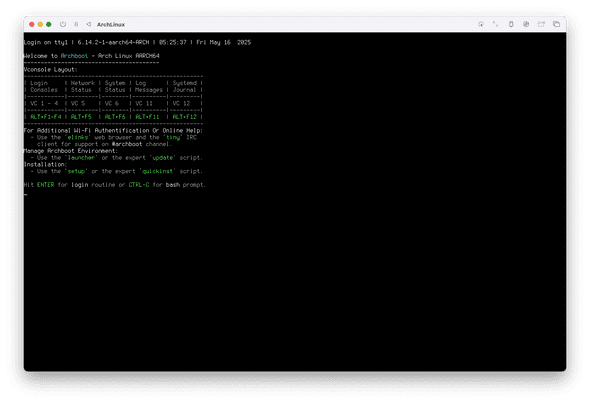Close the ArchLinux window with red button
The width and height of the screenshot is (590, 403).
tap(32, 24)
